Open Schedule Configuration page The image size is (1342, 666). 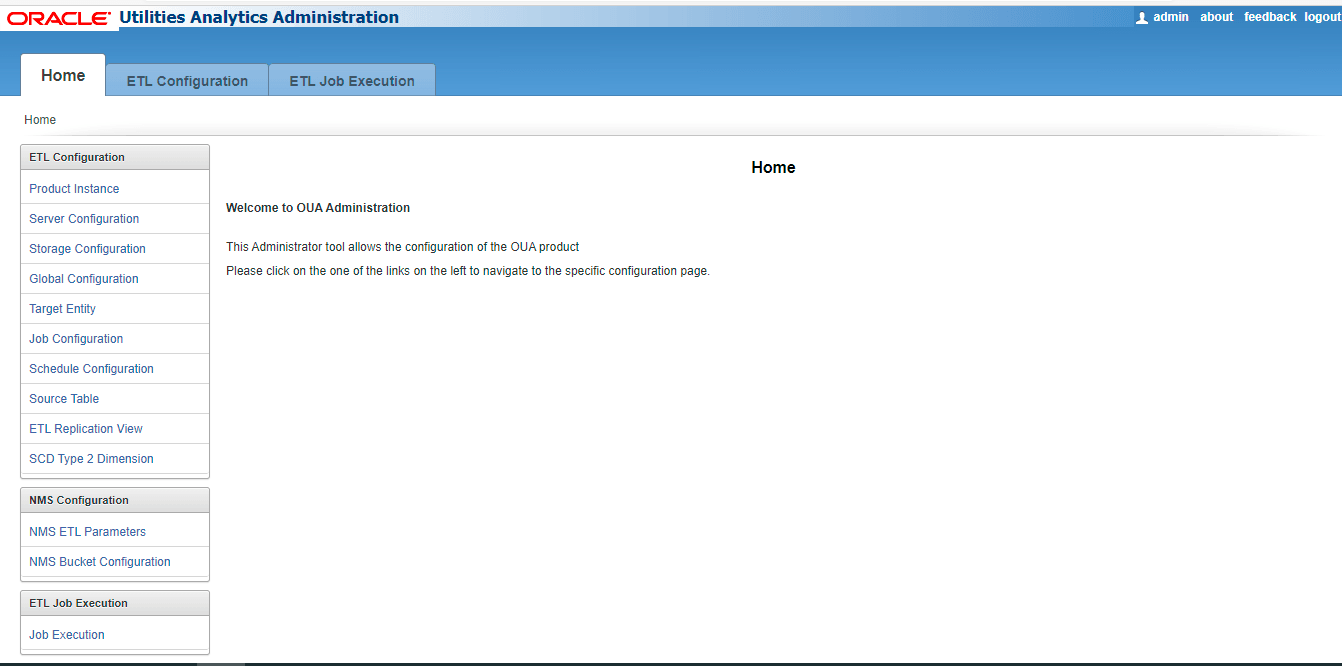pyautogui.click(x=91, y=368)
